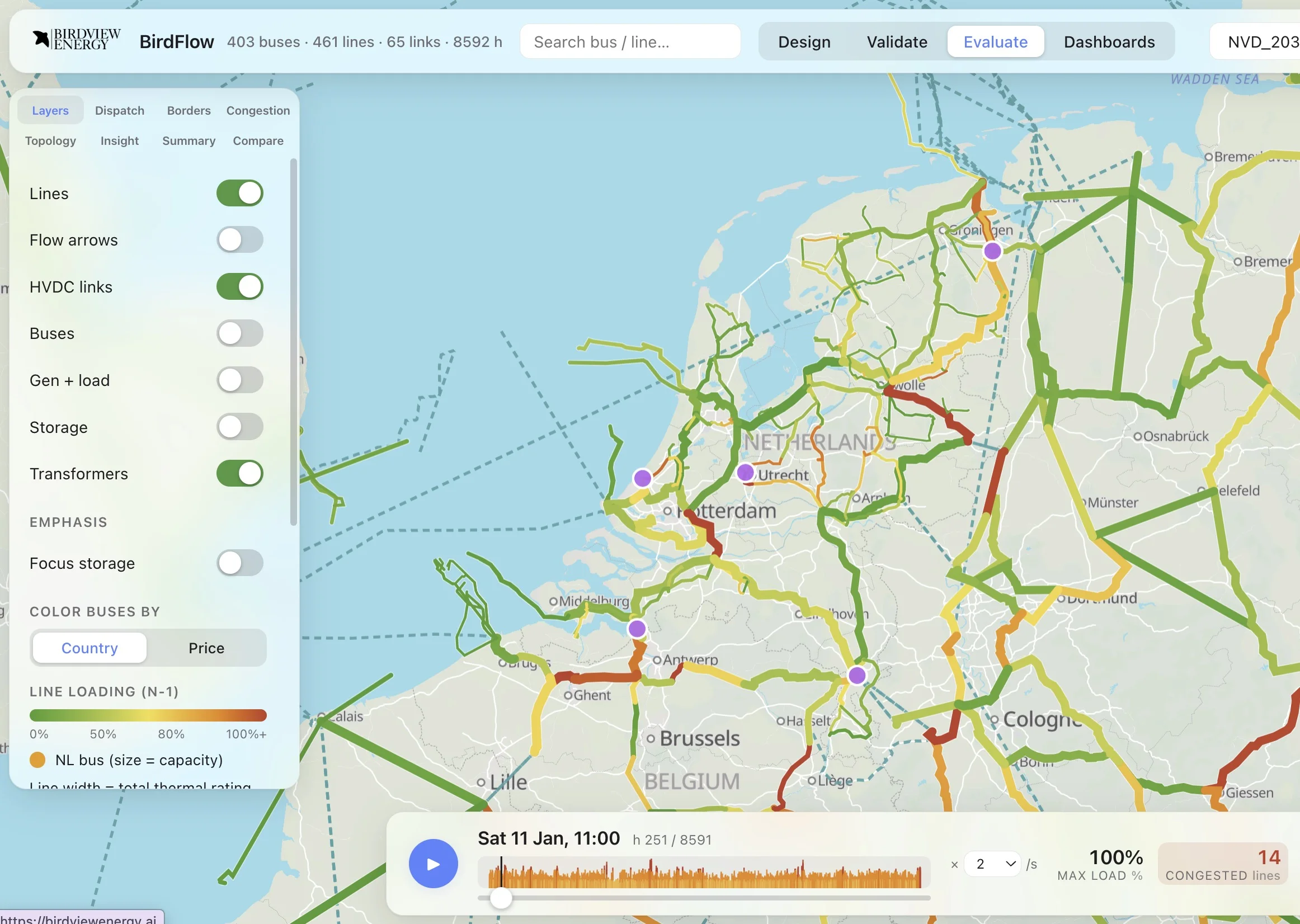Click the 100% max load readout
This screenshot has width=1300, height=924.
coord(1100,864)
